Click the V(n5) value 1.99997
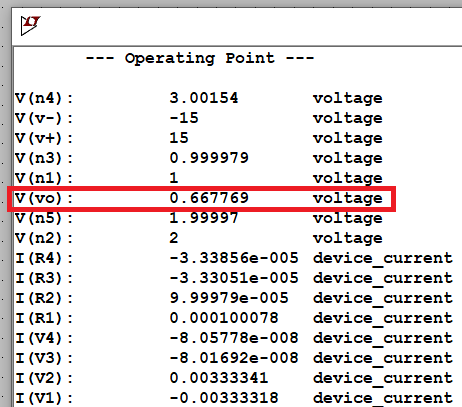This screenshot has height=407, width=462. [x=204, y=218]
